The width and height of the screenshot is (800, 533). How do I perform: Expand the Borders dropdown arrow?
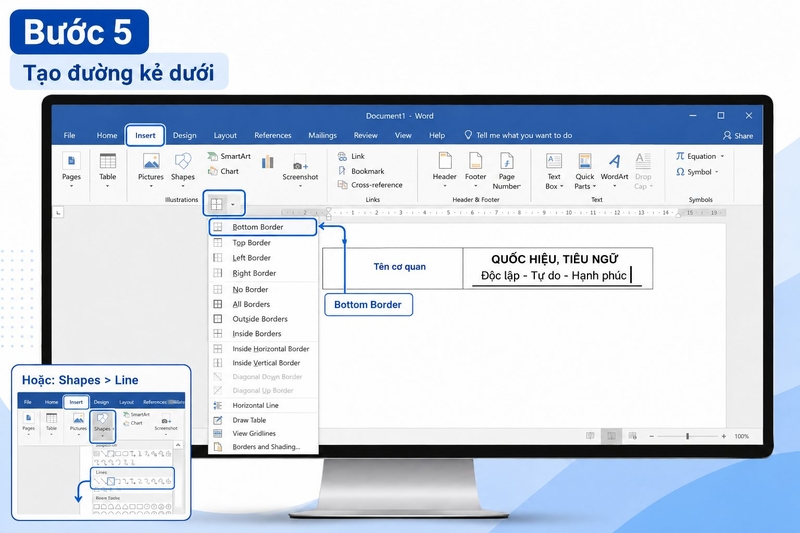pos(233,205)
